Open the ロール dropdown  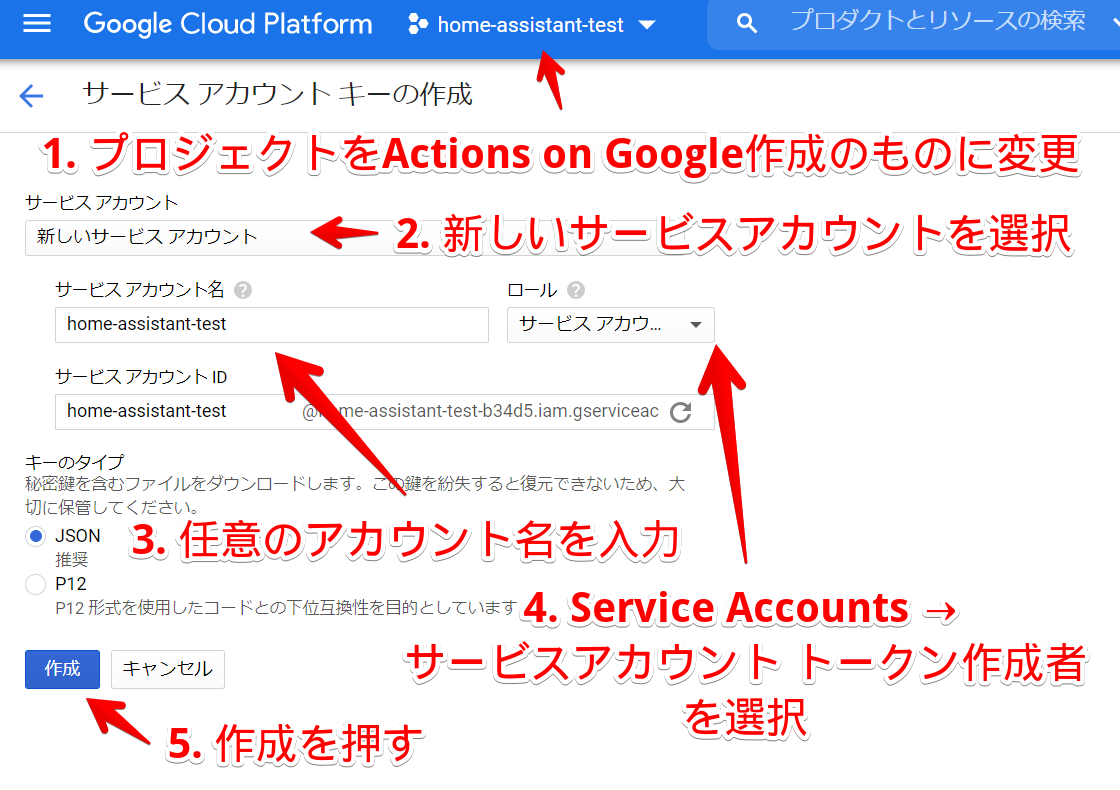pos(611,324)
